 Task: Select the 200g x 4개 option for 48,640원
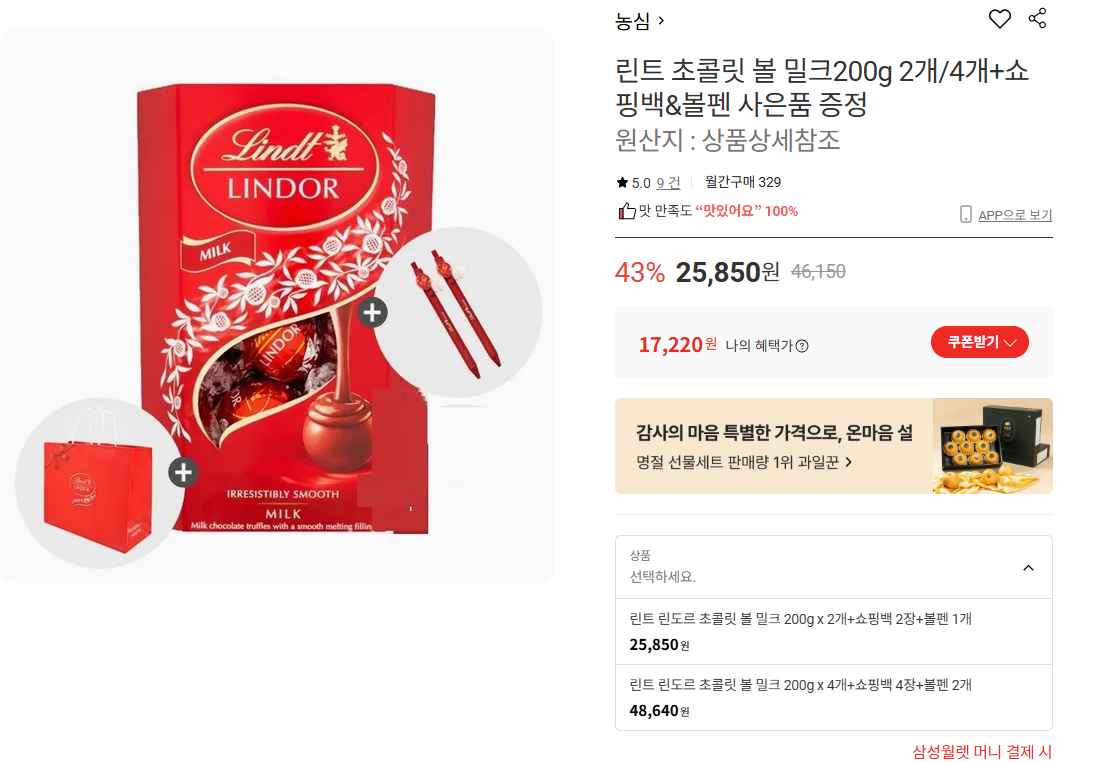click(x=833, y=698)
